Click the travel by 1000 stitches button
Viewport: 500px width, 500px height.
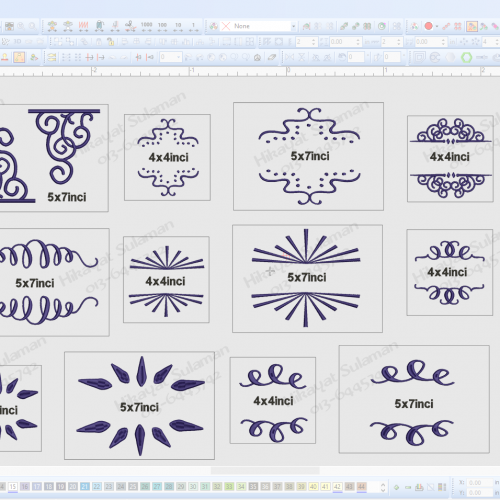tap(146, 26)
